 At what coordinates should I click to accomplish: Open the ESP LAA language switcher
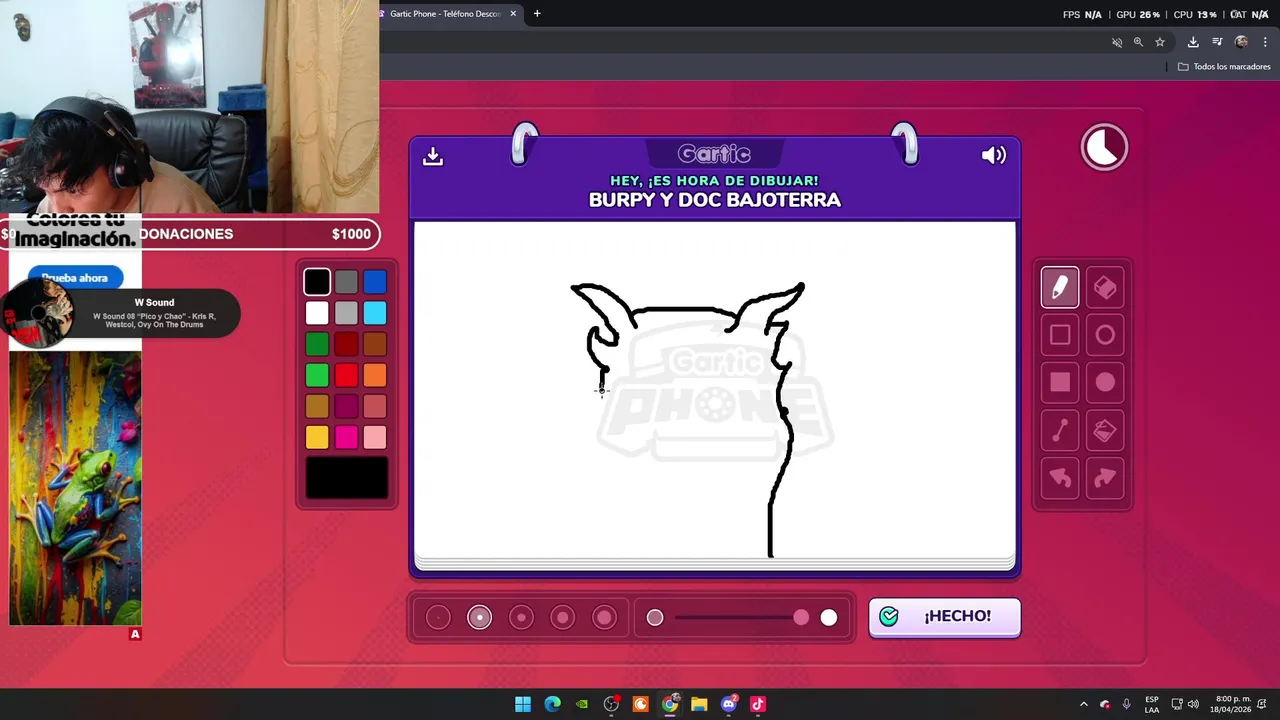tap(1152, 704)
